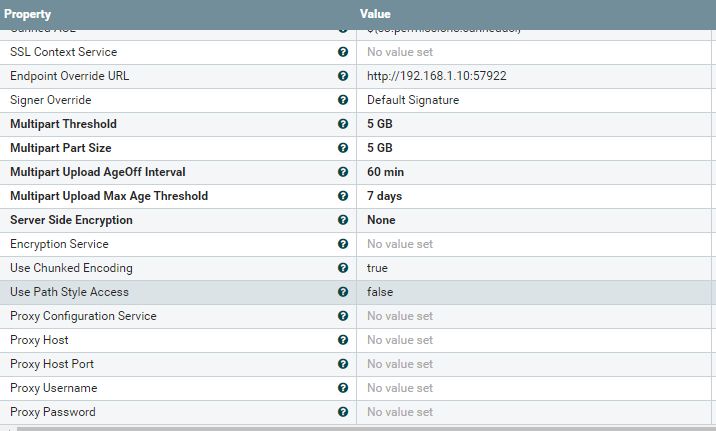Viewport: 716px width, 431px height.
Task: Select the Server Side Encryption property name
Action: pyautogui.click(x=71, y=220)
